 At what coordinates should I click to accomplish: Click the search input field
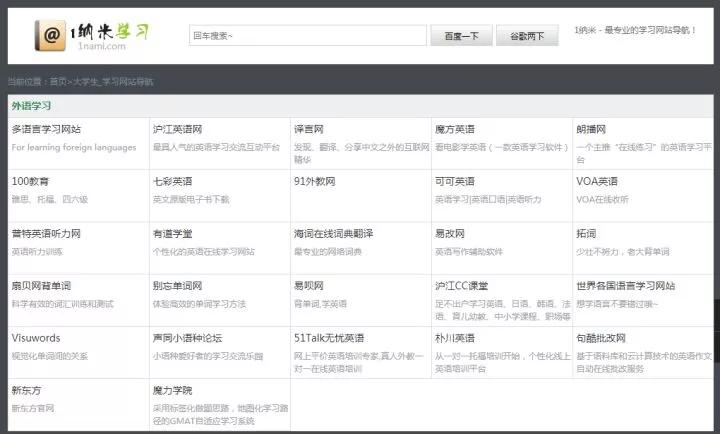(308, 35)
